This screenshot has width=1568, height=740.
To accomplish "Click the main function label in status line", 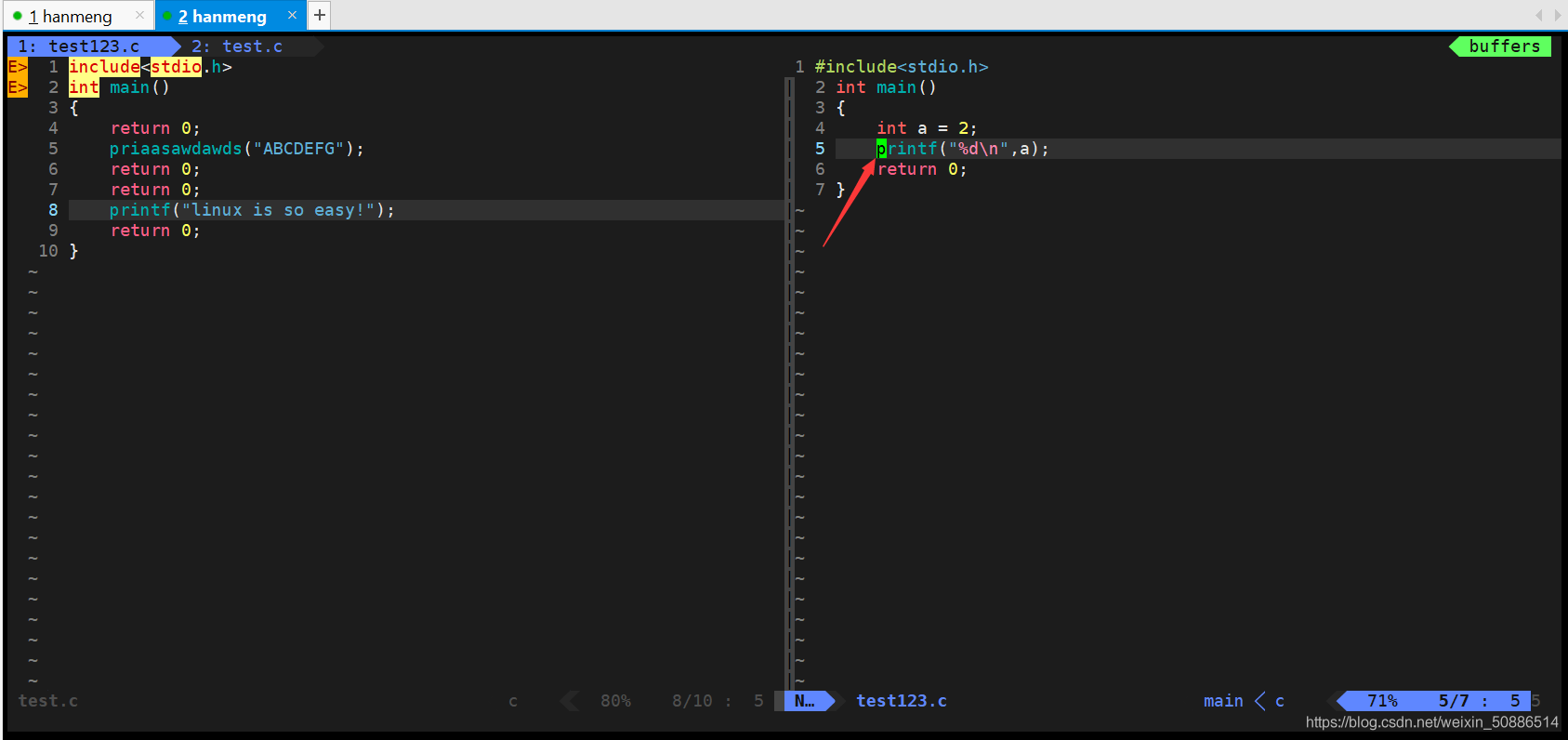I will coord(1223,701).
